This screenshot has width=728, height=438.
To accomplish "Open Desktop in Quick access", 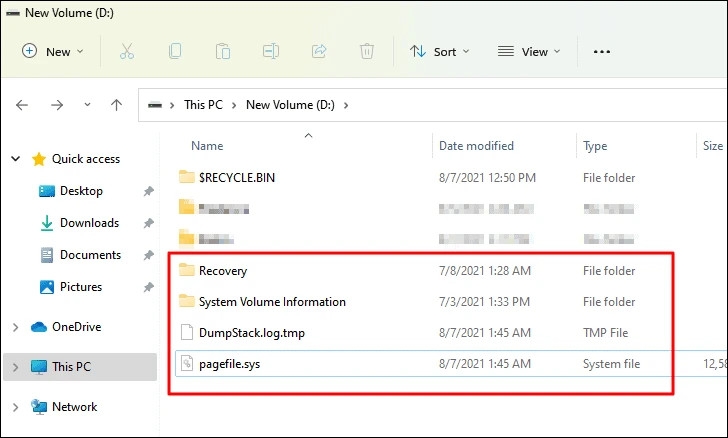I will click(x=81, y=191).
